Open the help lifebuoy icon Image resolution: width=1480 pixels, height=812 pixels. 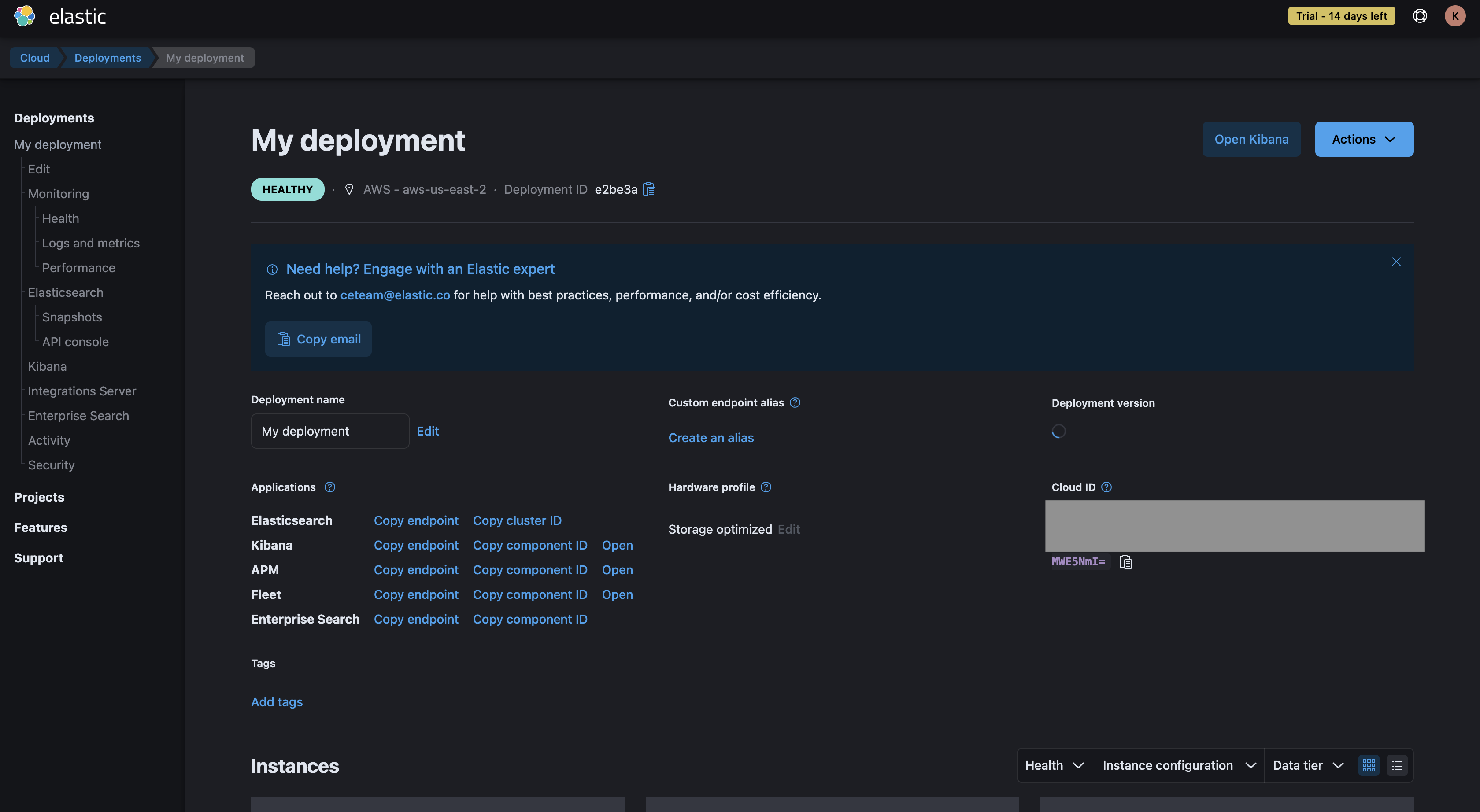coord(1420,16)
